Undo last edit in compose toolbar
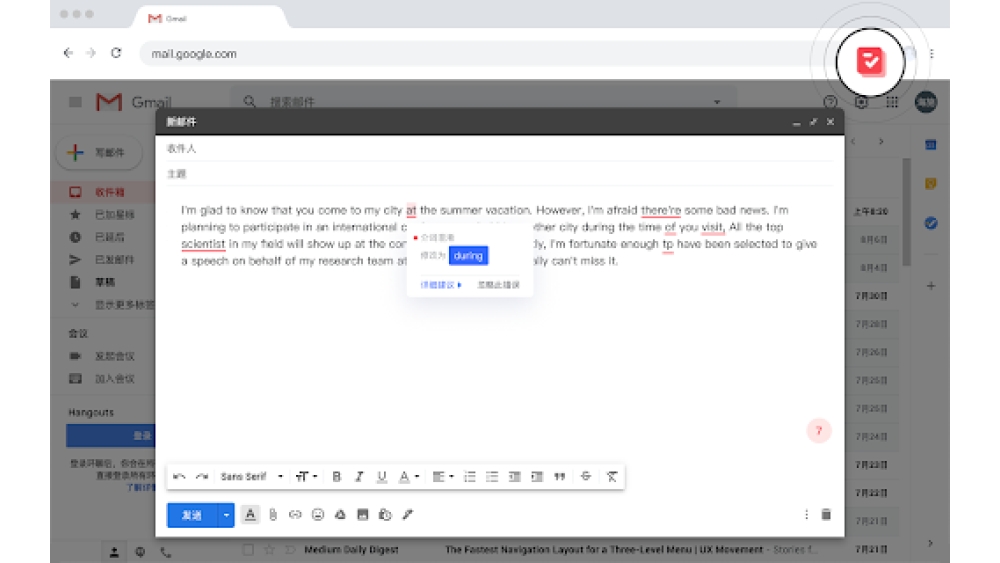This screenshot has width=1000, height=563. point(179,476)
